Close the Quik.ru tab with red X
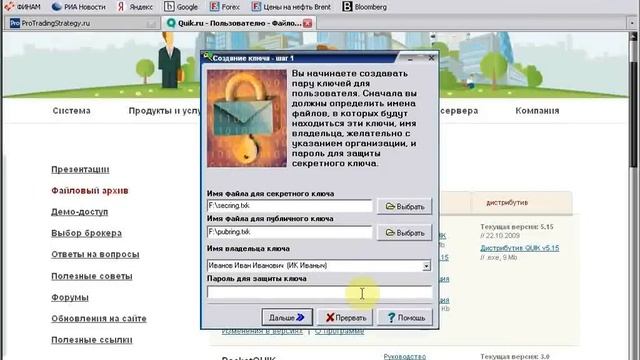Image resolution: width=640 pixels, height=360 pixels. coord(307,23)
